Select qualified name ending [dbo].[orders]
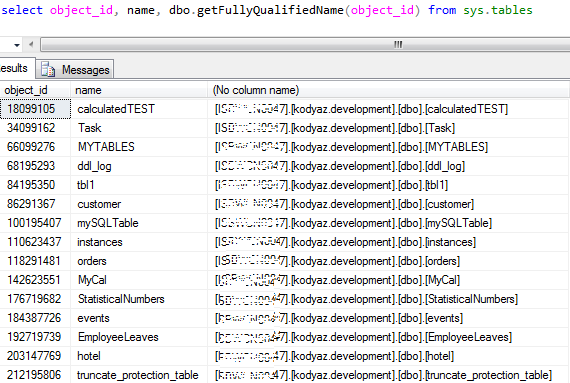Screen dimensions: 570x383 coord(389,261)
